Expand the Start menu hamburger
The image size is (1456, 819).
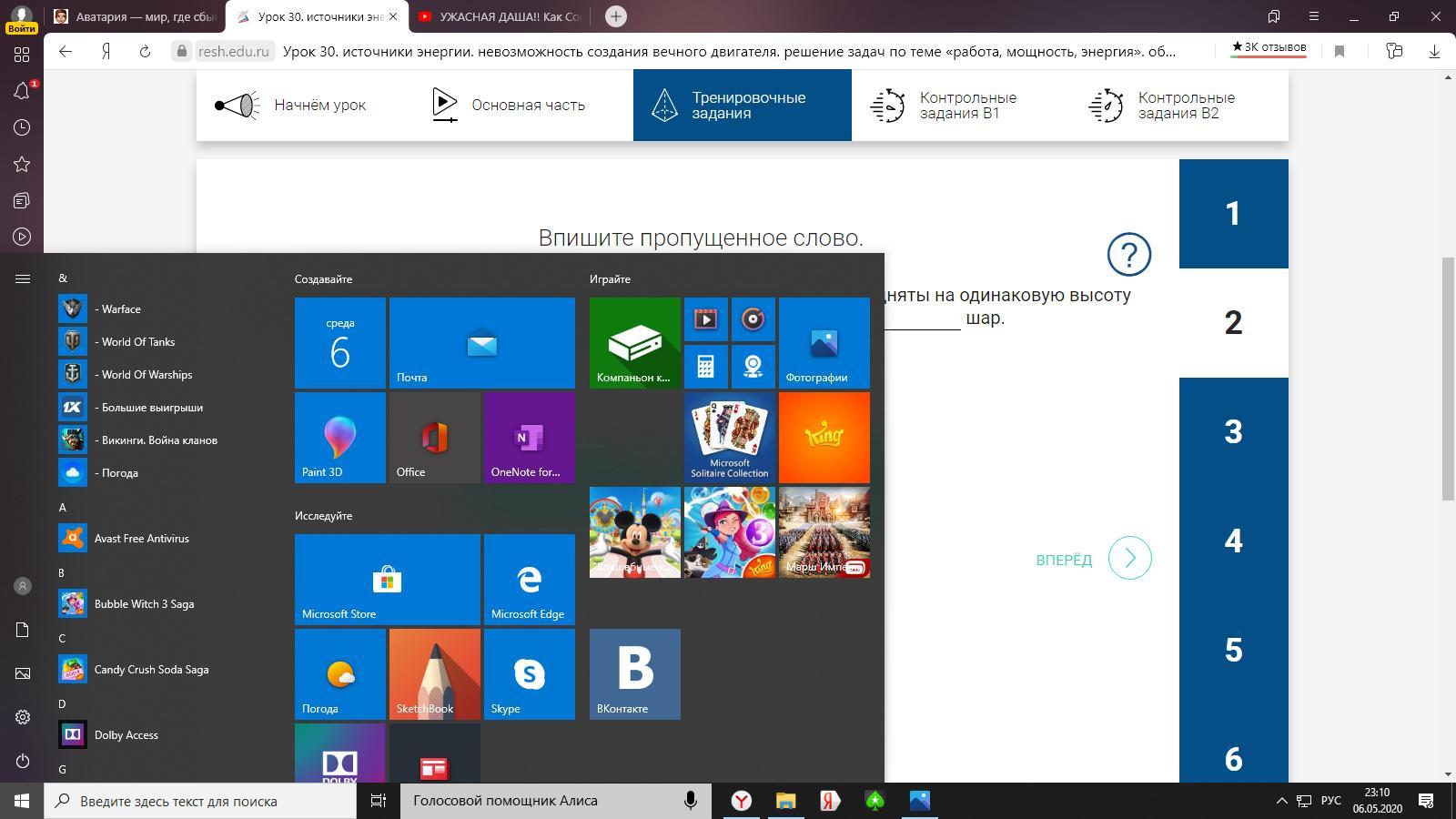coord(23,278)
